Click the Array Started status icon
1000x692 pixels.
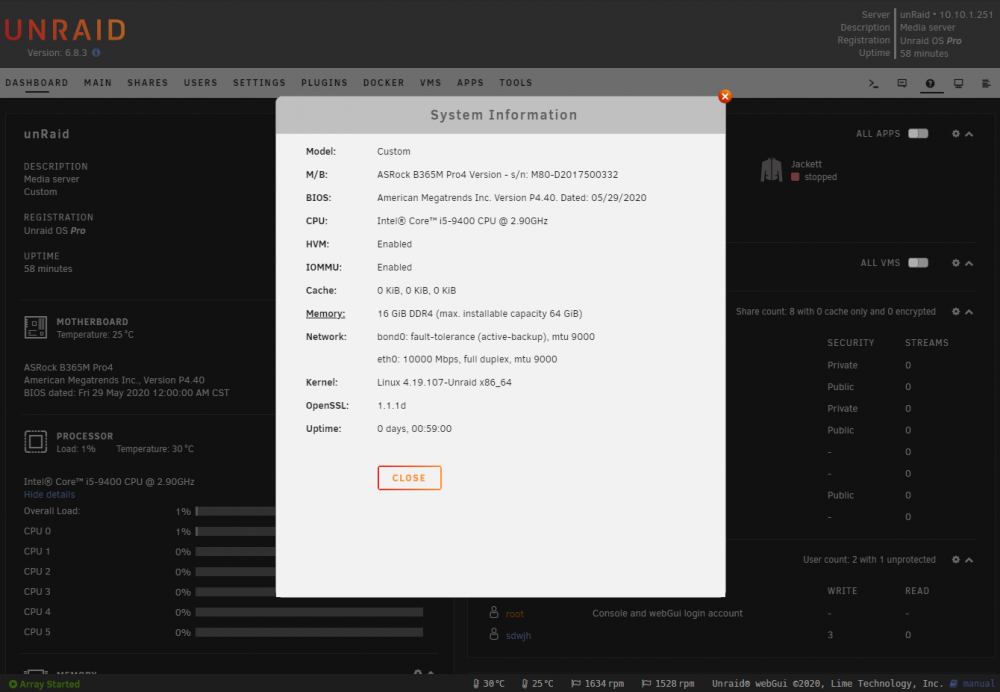click(13, 684)
